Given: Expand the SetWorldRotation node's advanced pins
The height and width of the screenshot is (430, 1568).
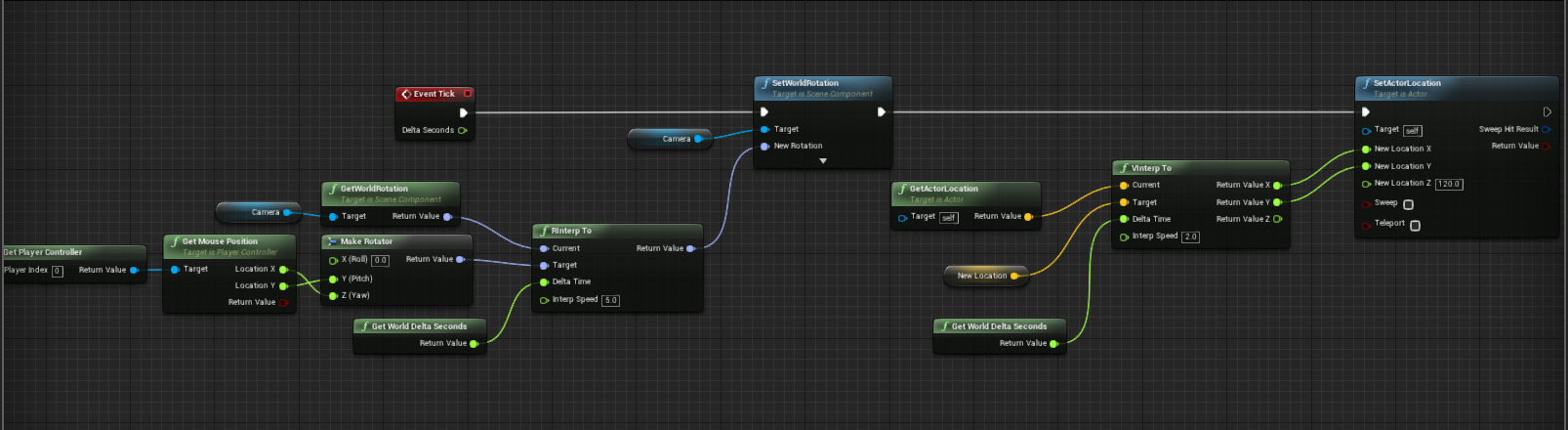Looking at the screenshot, I should point(823,161).
